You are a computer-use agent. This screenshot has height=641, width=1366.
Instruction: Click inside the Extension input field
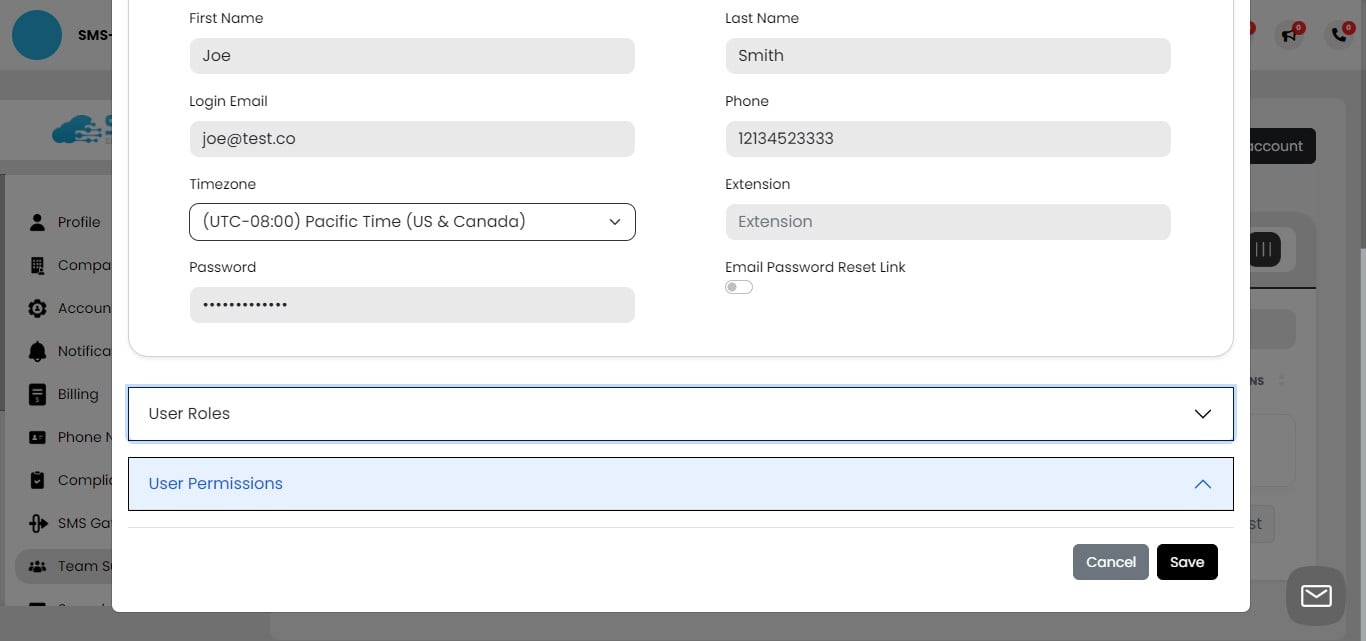pyautogui.click(x=947, y=221)
